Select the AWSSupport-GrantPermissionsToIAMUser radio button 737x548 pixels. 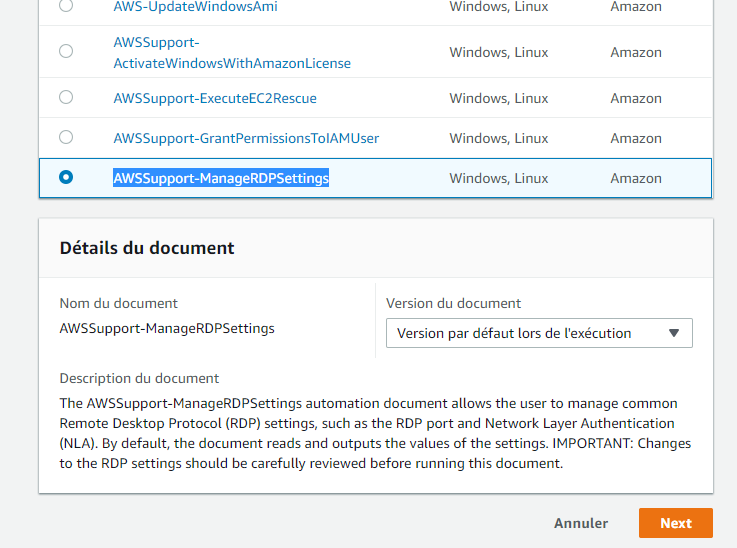(66, 137)
